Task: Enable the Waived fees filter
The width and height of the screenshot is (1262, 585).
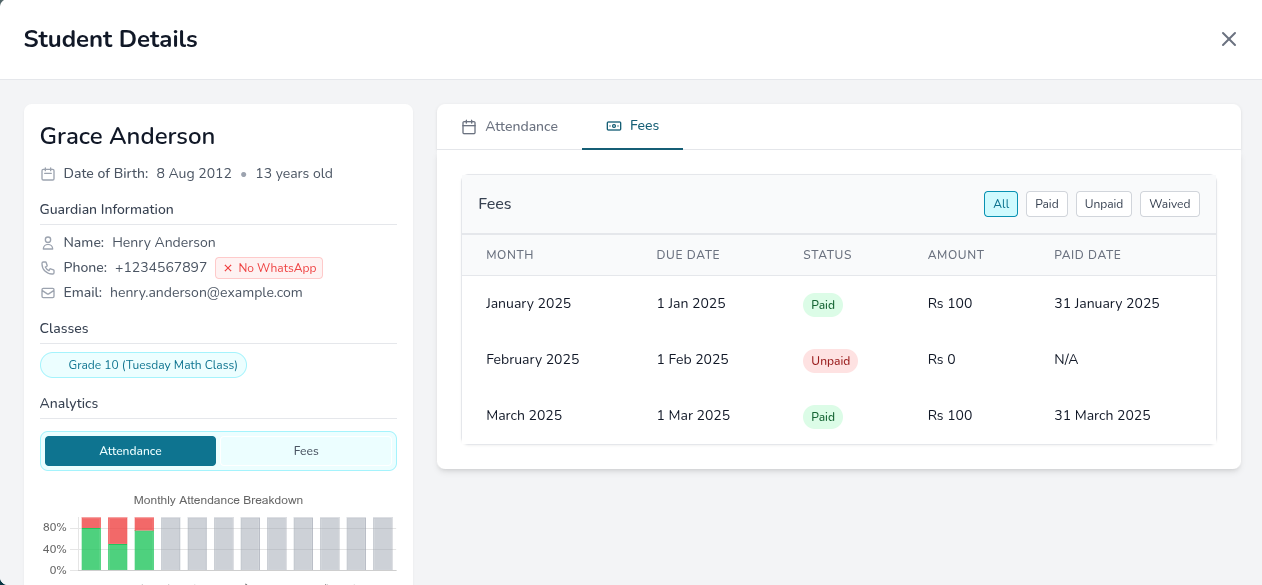Action: coord(1169,203)
